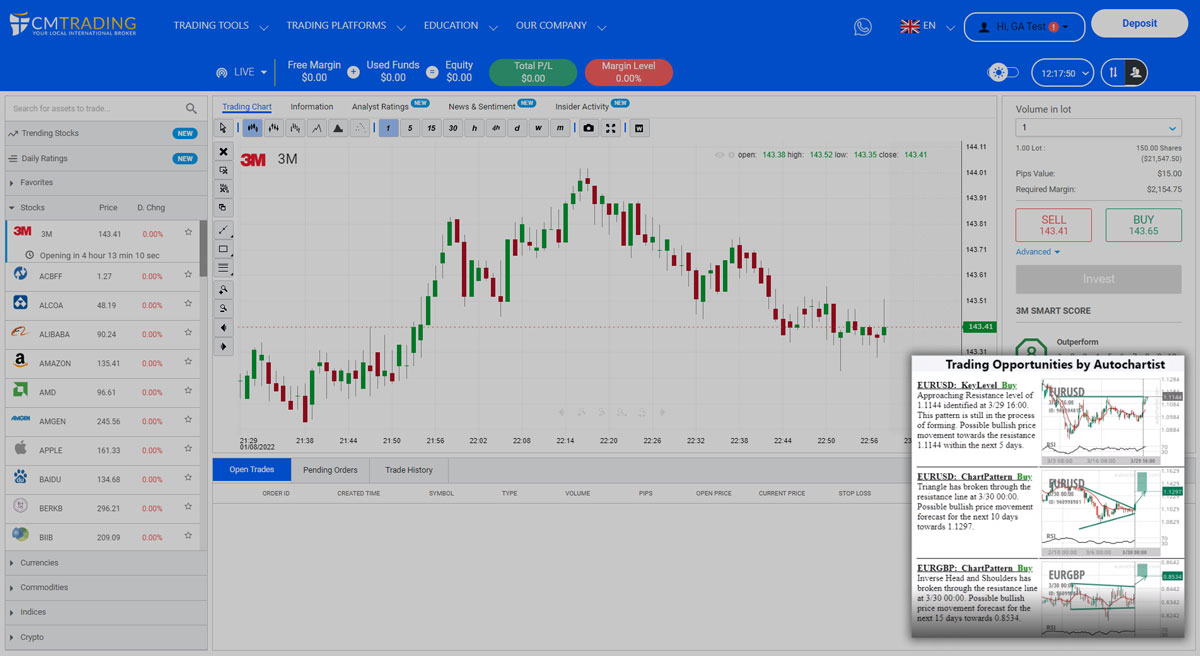This screenshot has height=656, width=1200.
Task: Zoom out on the chart
Action: [224, 308]
